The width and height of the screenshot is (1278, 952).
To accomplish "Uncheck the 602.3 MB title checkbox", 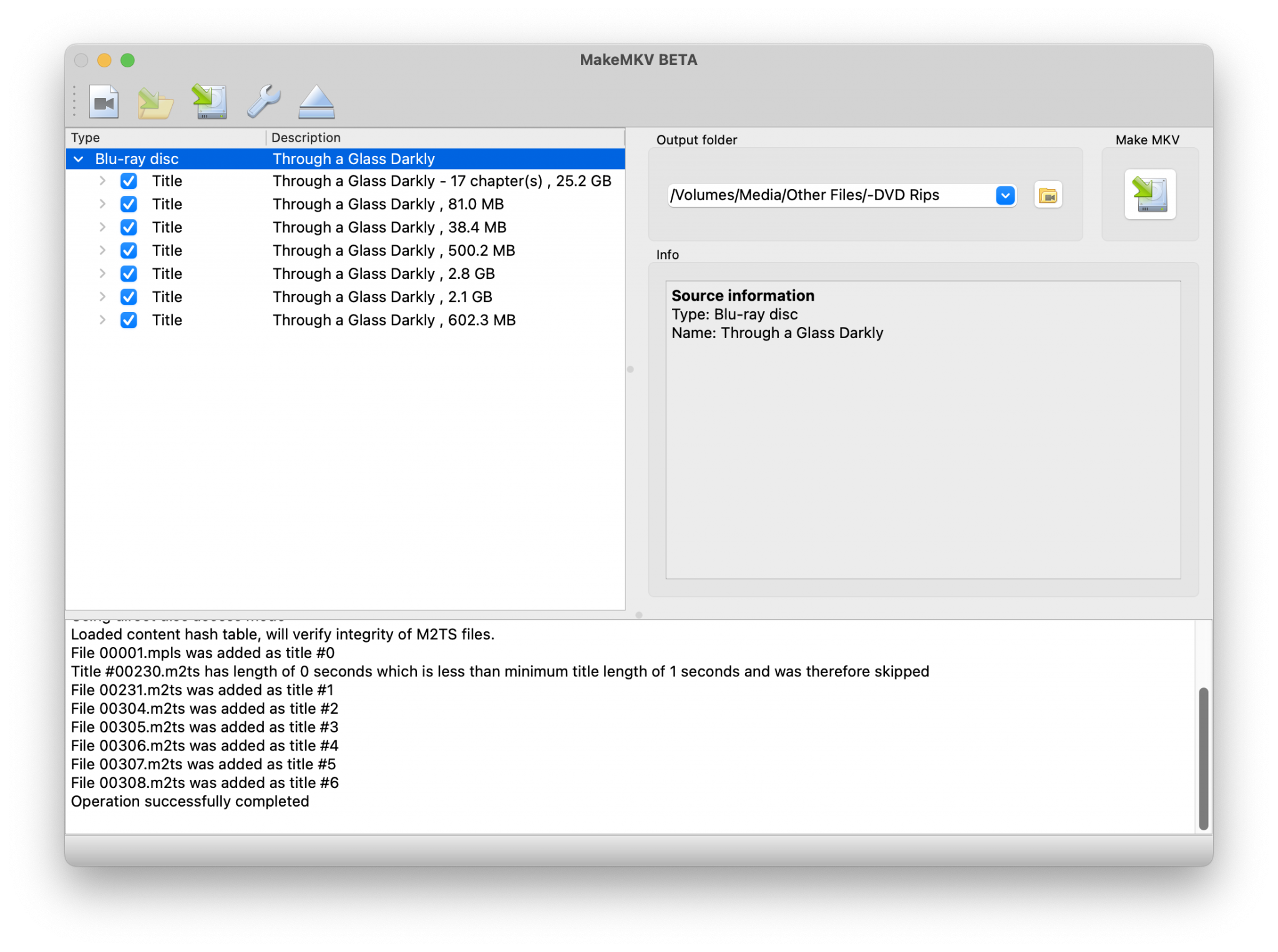I will [x=129, y=320].
